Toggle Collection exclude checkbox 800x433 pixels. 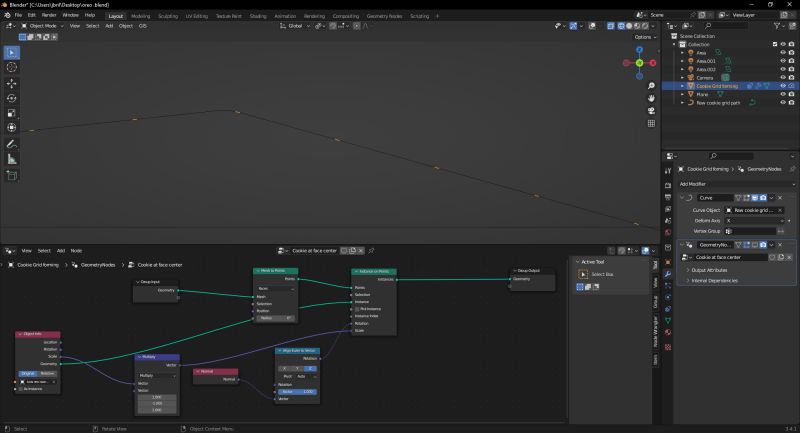point(775,44)
